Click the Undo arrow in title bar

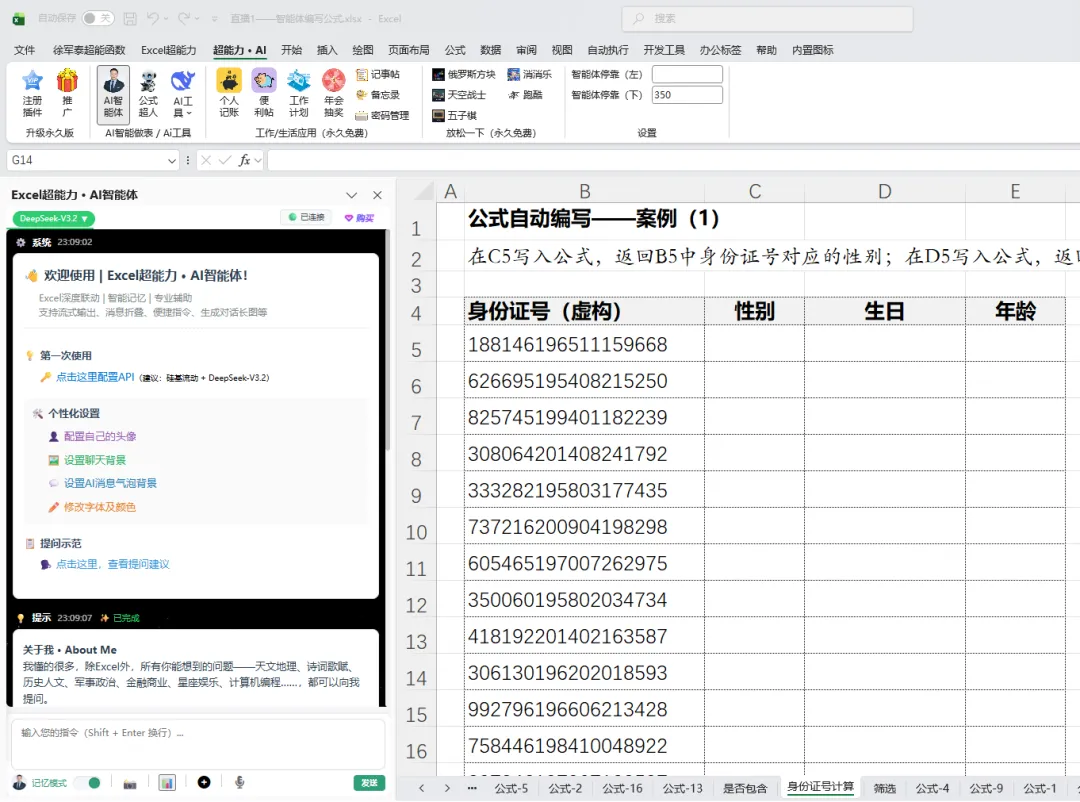(153, 19)
